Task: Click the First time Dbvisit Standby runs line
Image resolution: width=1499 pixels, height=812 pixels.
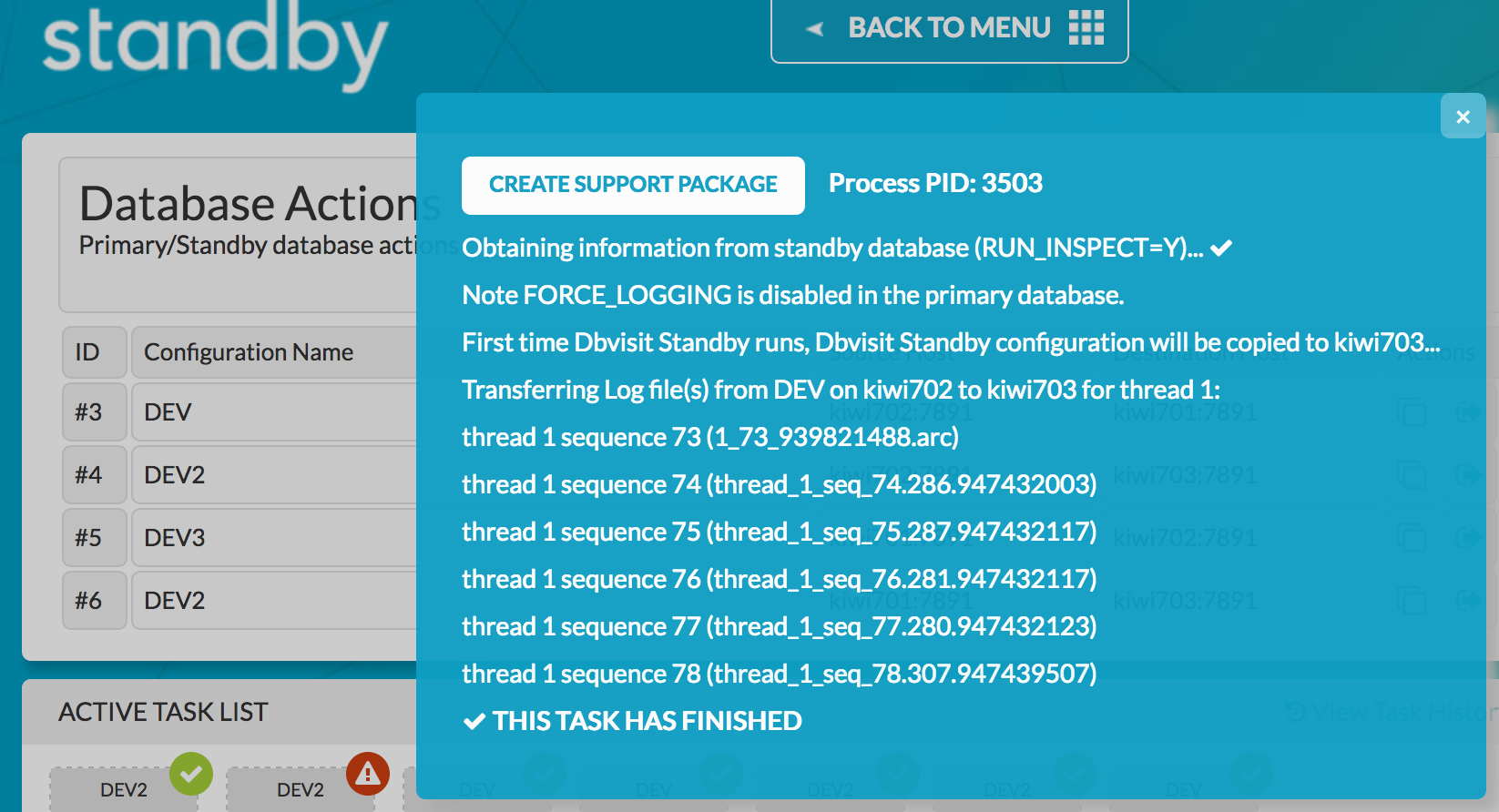Action: pos(951,343)
